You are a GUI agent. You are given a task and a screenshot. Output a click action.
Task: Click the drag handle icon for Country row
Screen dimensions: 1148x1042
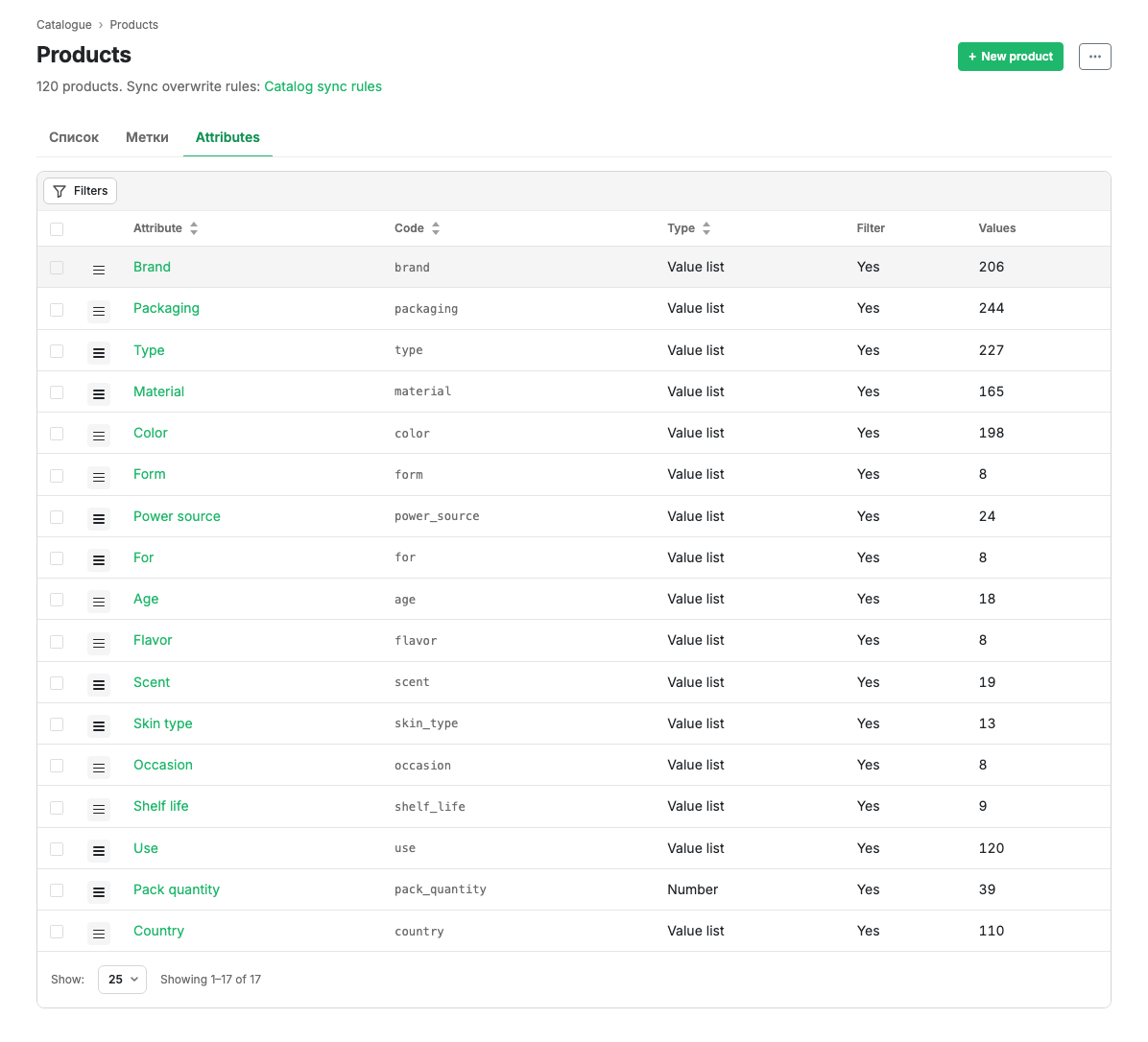click(x=99, y=934)
